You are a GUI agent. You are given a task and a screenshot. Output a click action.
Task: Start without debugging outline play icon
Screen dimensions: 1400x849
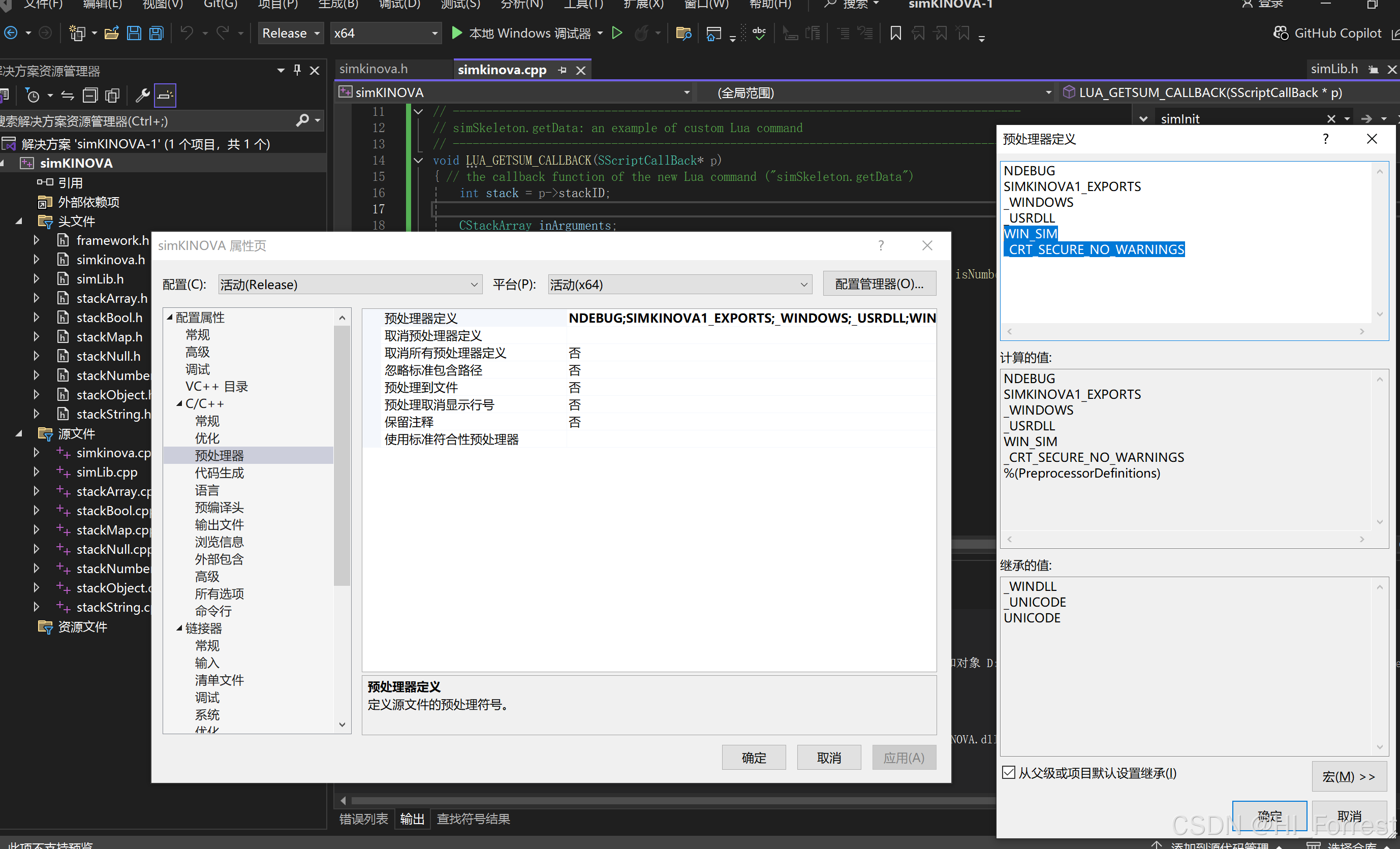click(617, 33)
